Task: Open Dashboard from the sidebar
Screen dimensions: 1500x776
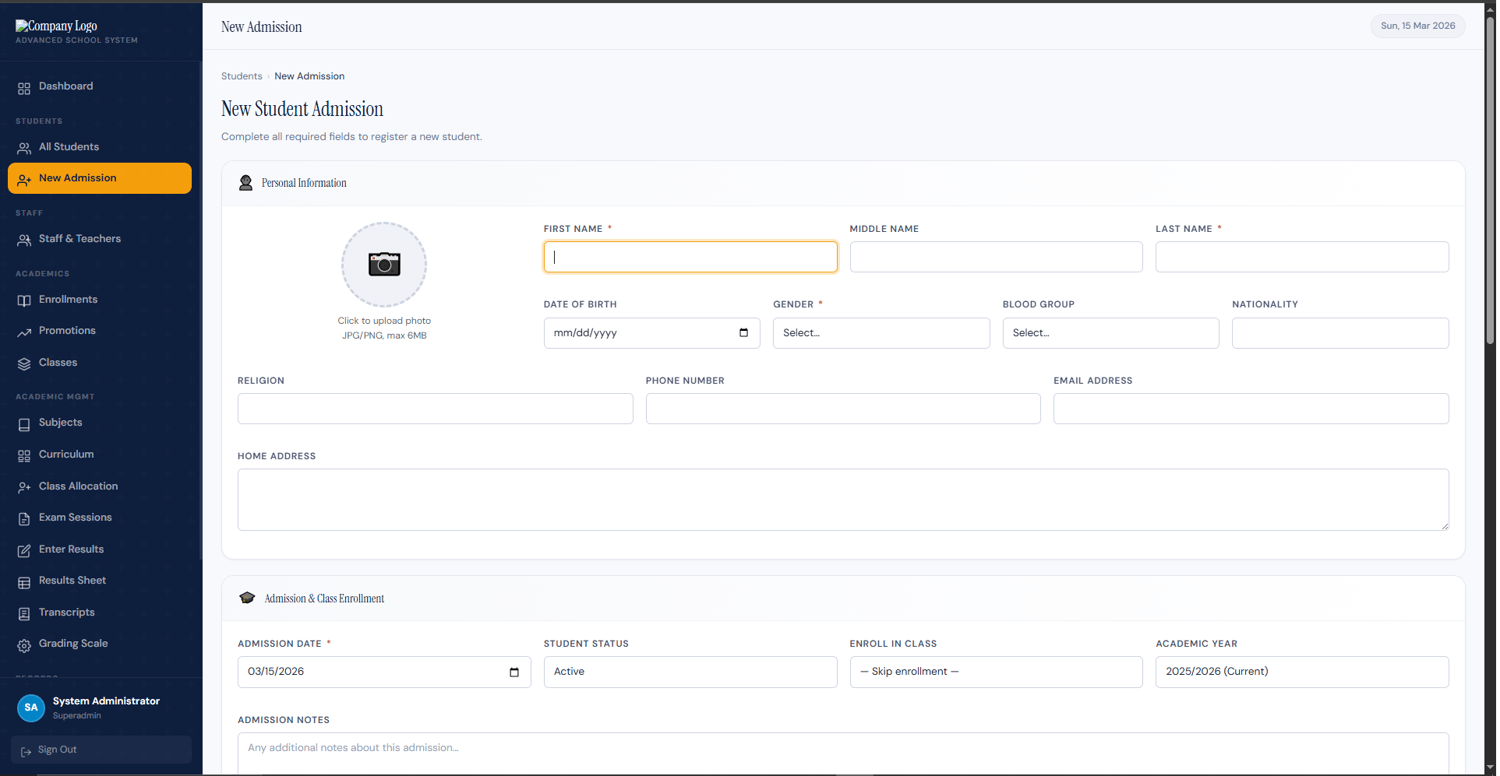Action: (x=100, y=87)
